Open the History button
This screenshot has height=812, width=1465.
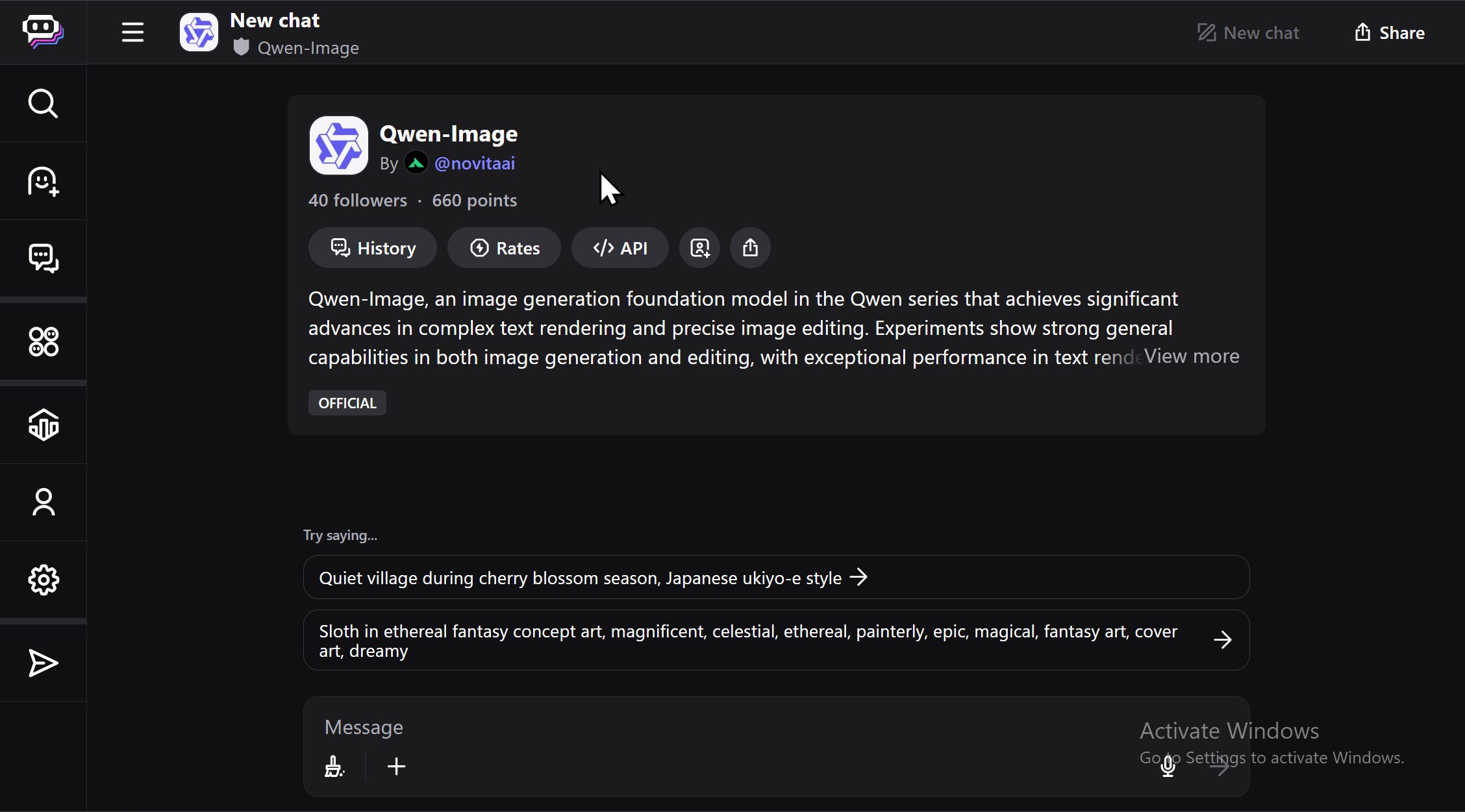coord(373,248)
